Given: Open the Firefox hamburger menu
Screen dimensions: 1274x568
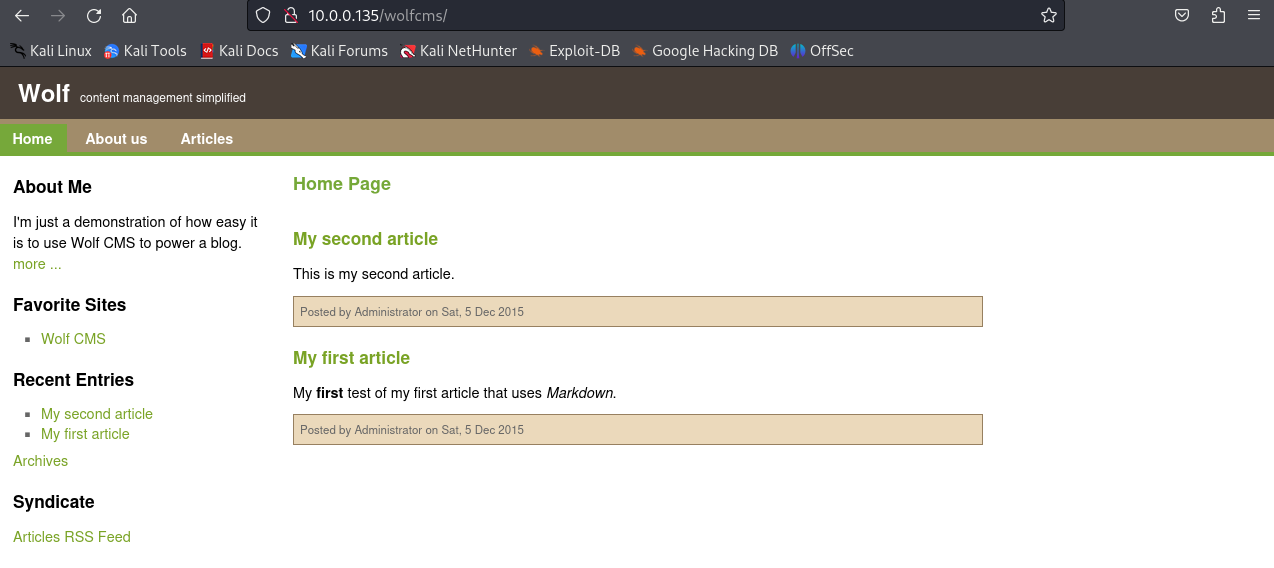Looking at the screenshot, I should 1254,15.
